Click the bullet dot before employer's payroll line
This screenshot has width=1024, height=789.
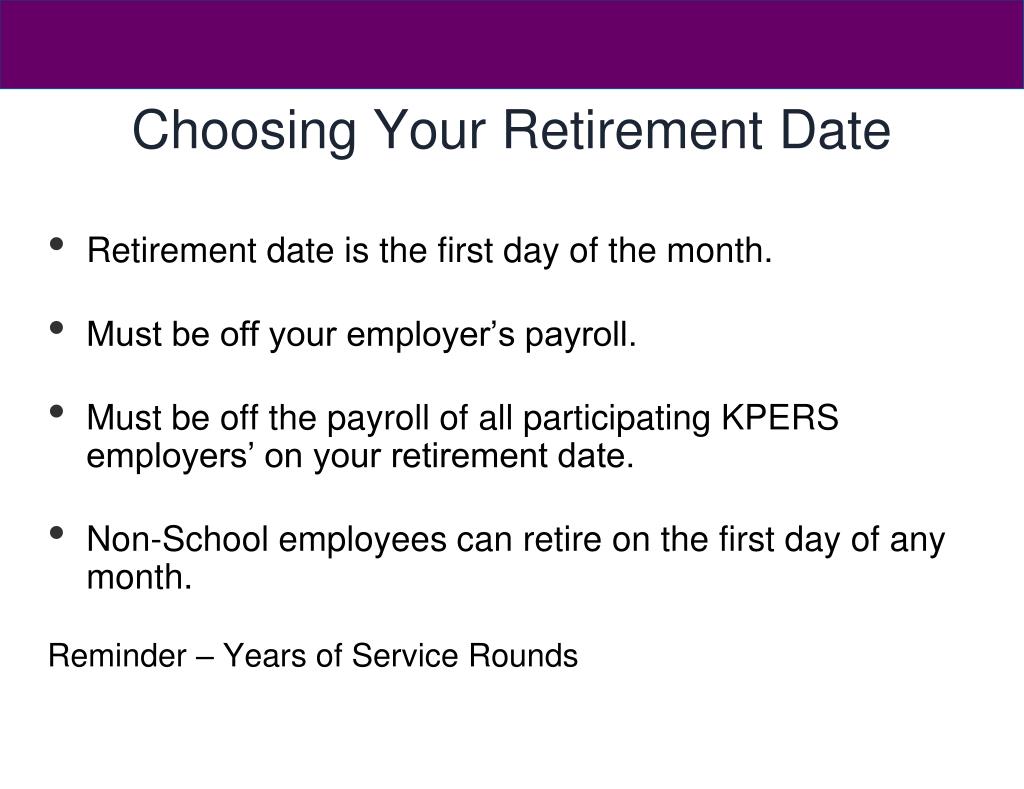(x=57, y=327)
